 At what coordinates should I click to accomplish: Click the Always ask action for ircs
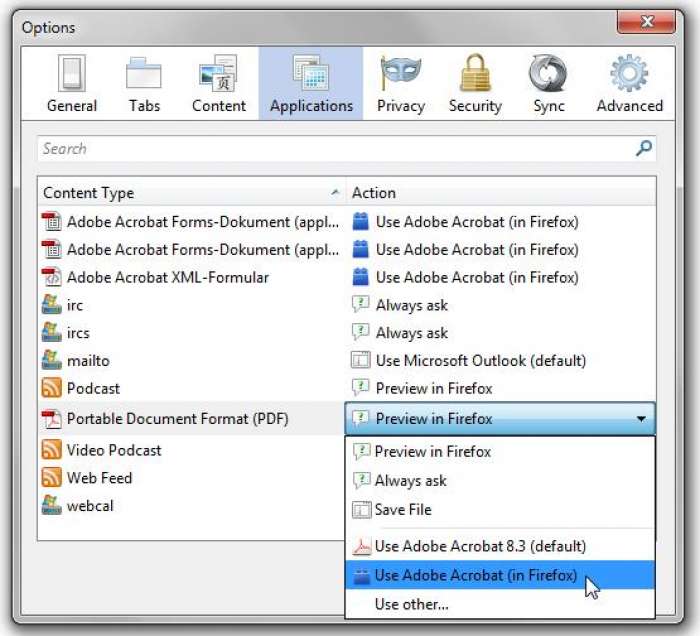click(412, 333)
